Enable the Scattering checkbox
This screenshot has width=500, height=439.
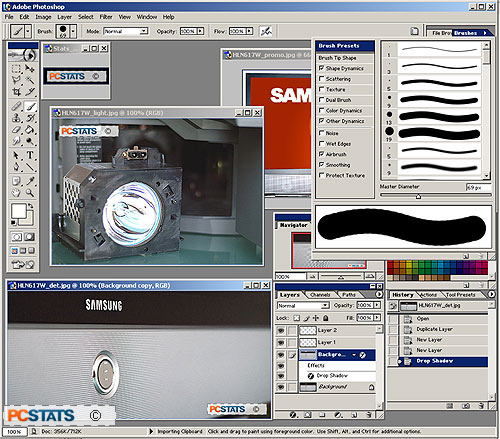(321, 79)
